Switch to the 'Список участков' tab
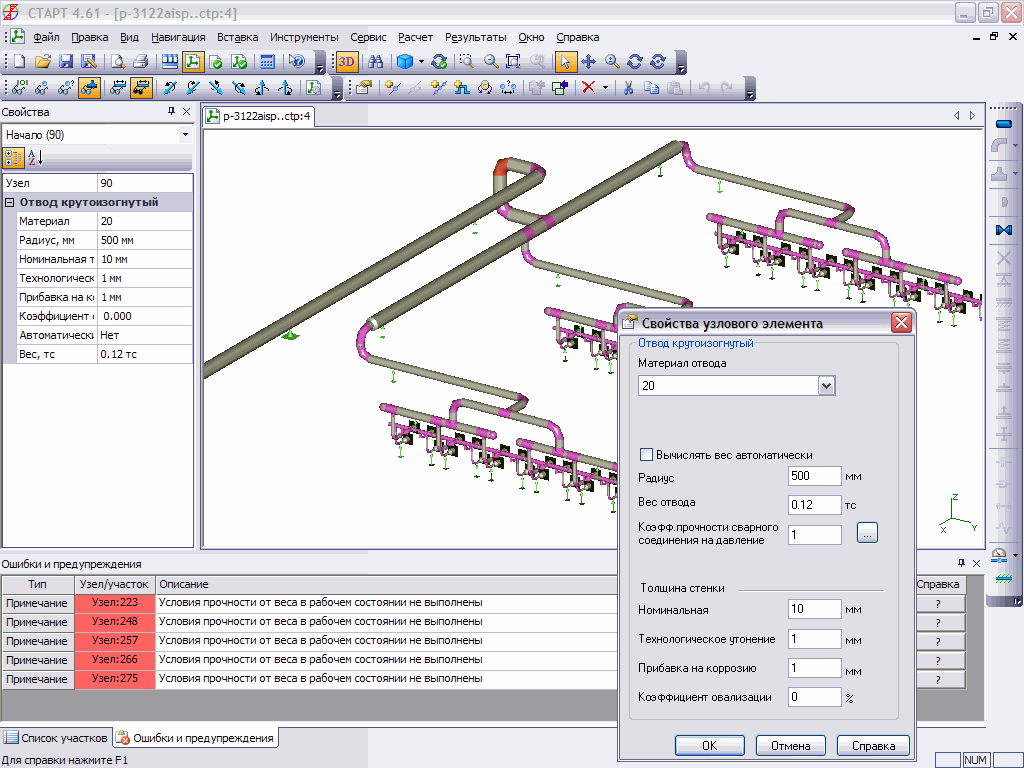This screenshot has width=1024, height=768. (56, 738)
